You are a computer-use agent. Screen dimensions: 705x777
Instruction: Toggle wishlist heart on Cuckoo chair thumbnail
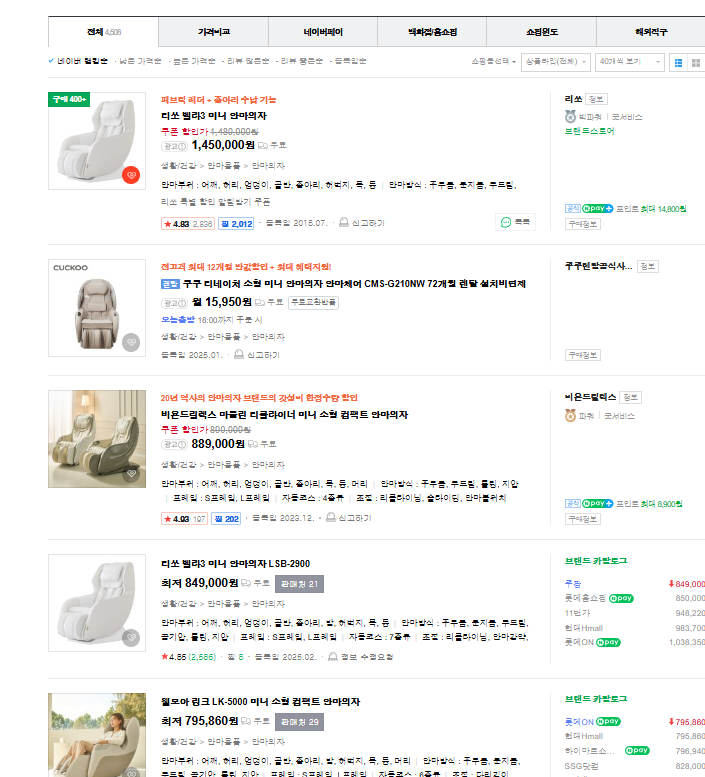pyautogui.click(x=131, y=342)
